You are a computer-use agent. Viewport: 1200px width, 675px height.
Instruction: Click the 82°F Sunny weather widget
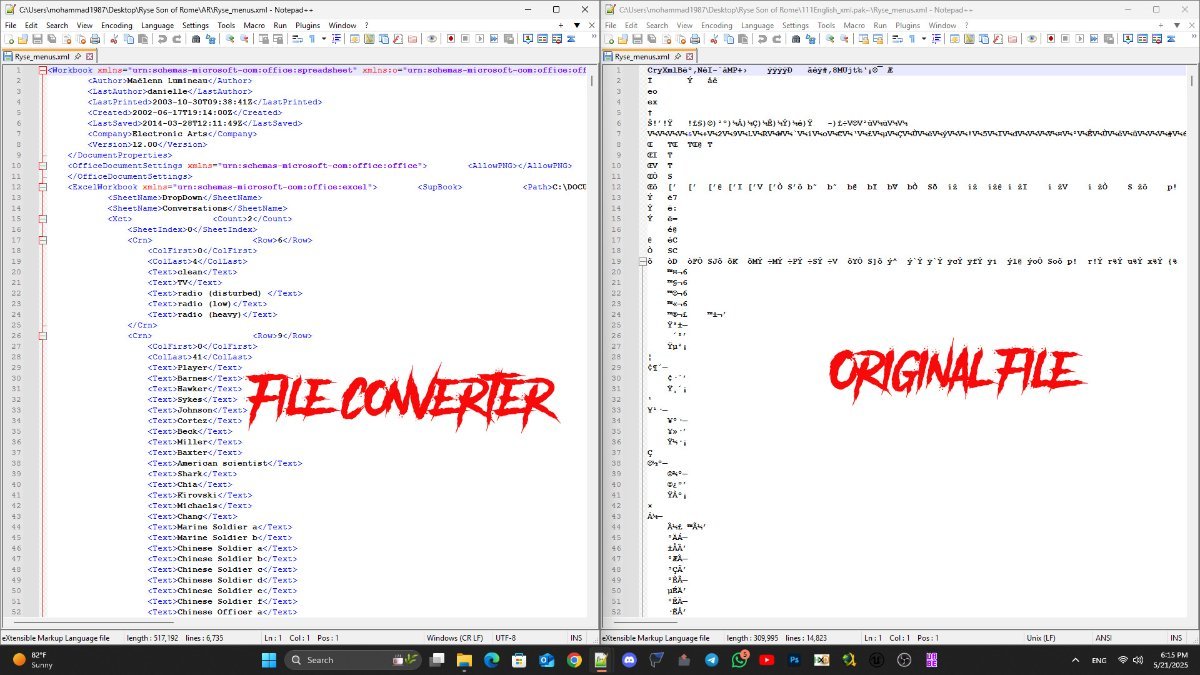coord(32,659)
